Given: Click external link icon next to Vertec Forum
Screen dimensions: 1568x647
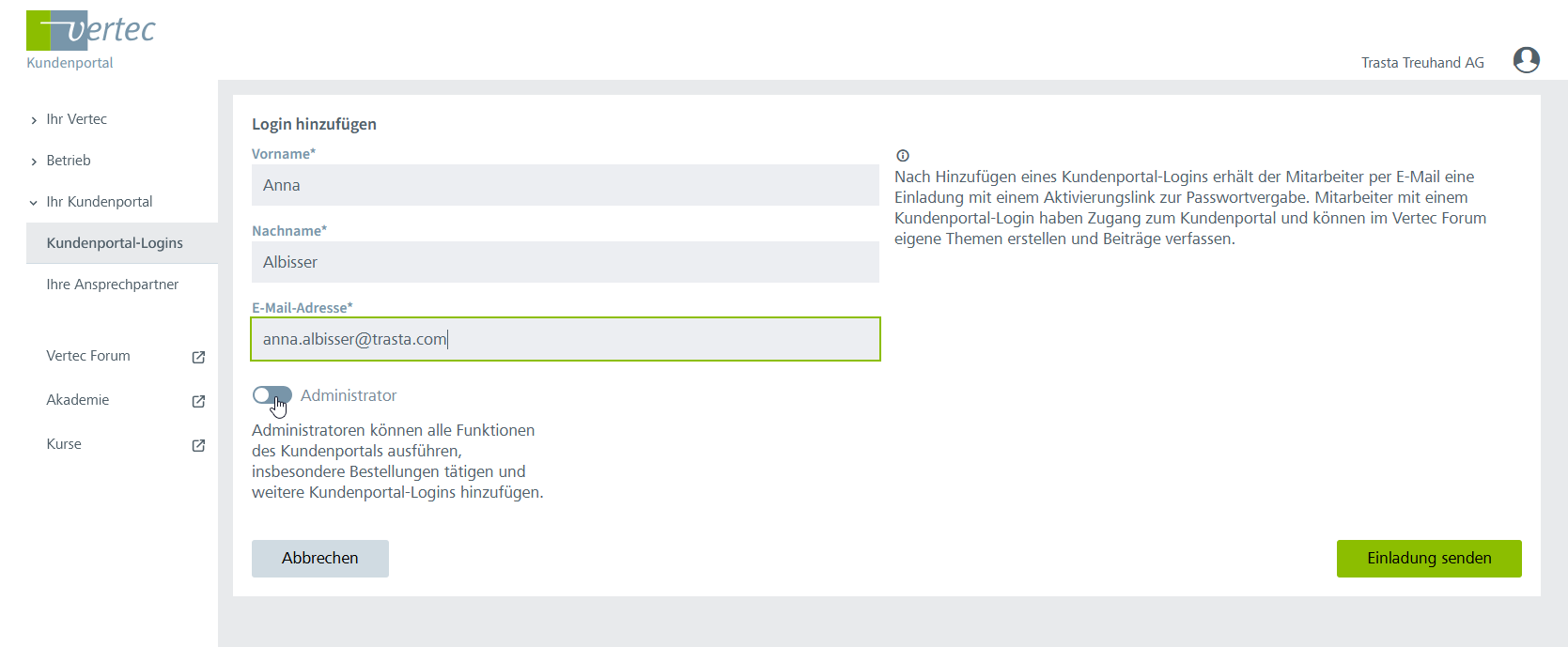Looking at the screenshot, I should (198, 357).
